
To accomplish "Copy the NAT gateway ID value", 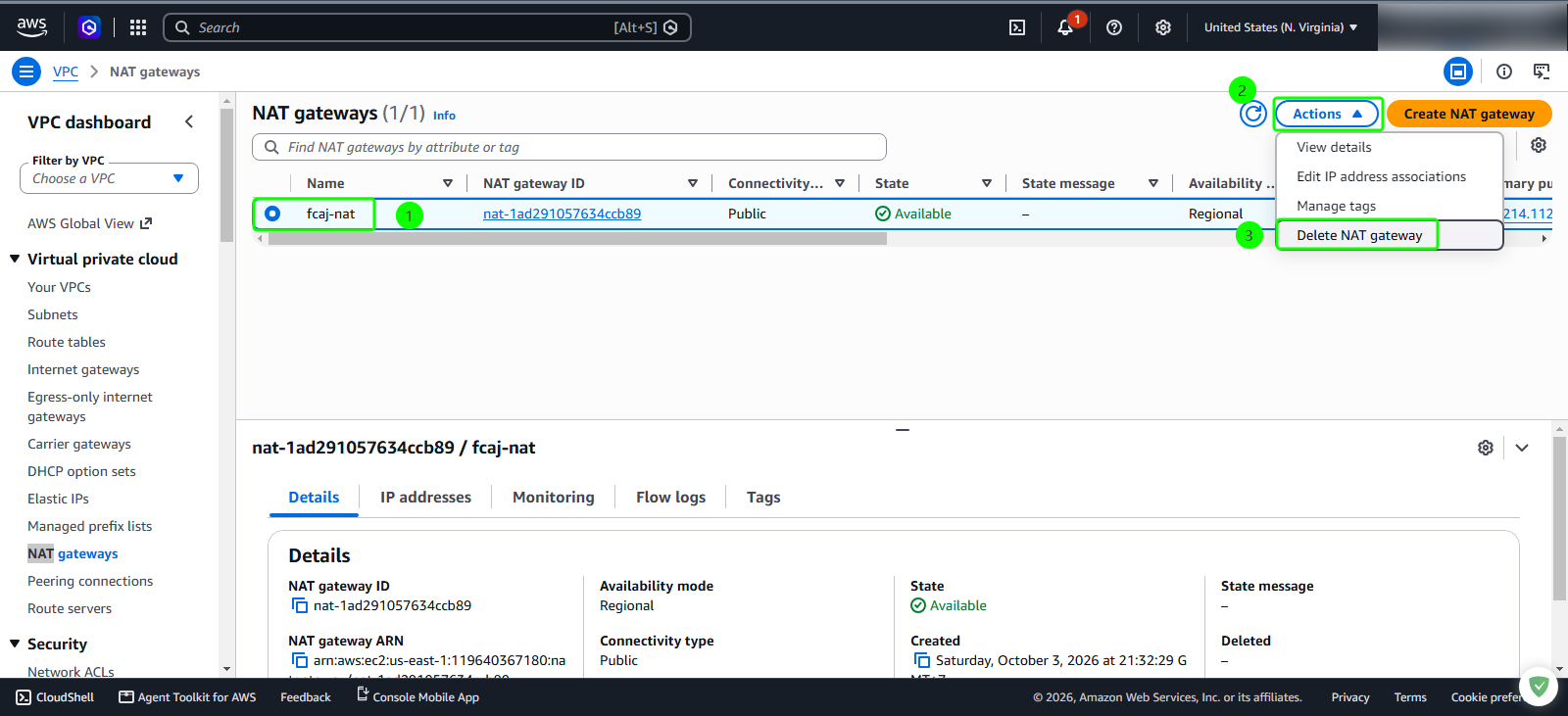I will [300, 605].
